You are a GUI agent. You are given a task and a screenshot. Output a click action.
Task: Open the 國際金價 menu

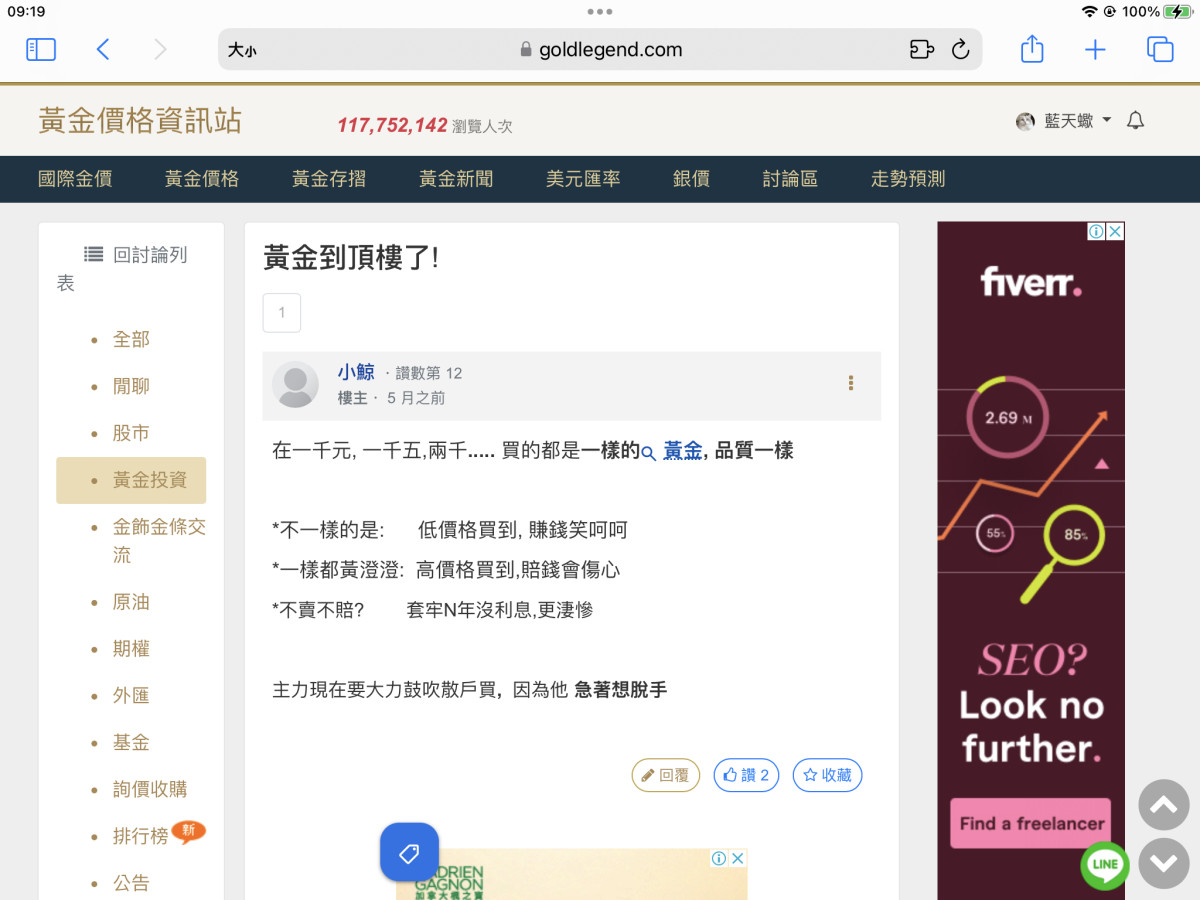click(x=75, y=179)
